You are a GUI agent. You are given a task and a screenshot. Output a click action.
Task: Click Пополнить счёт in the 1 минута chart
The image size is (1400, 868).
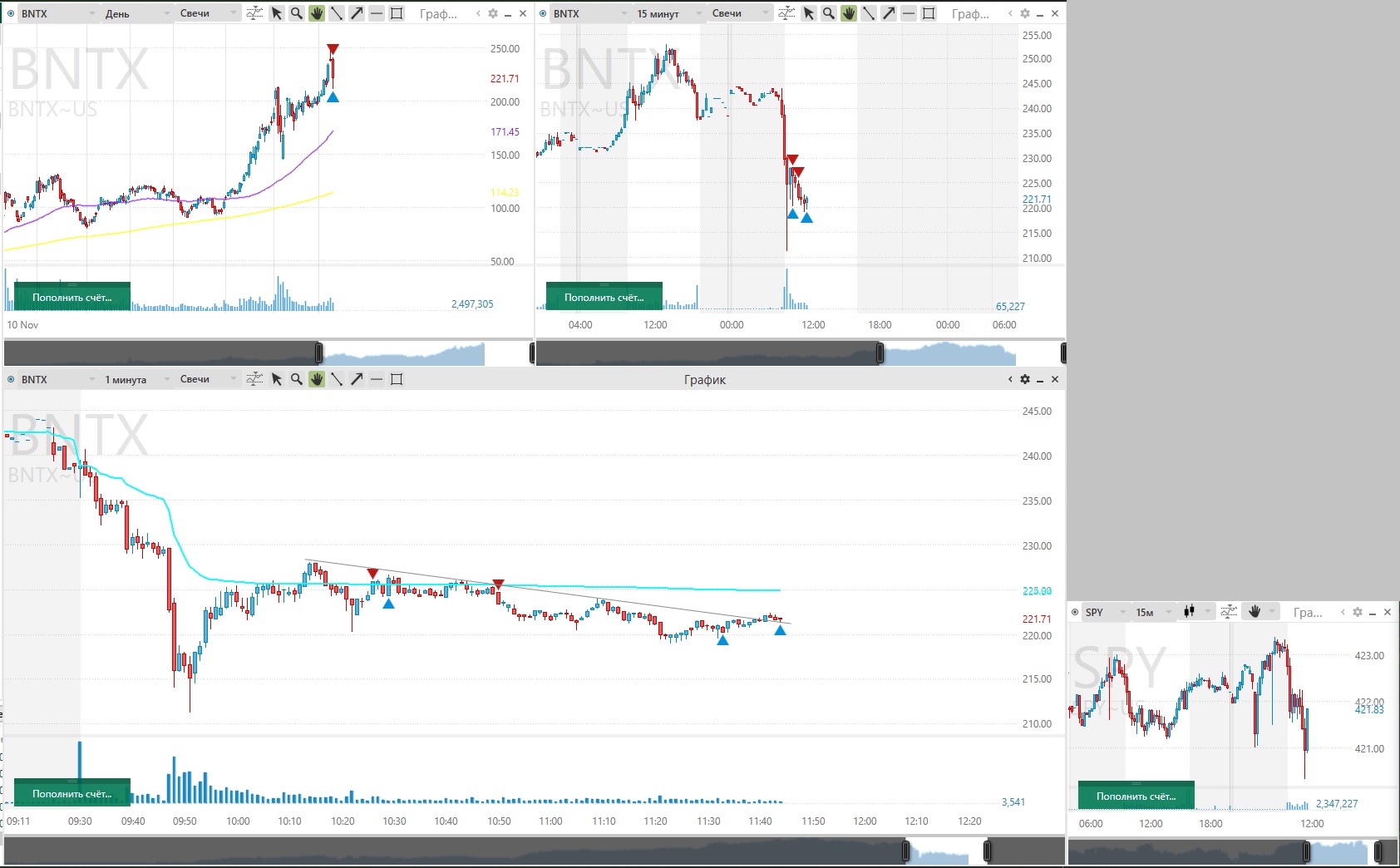(x=72, y=793)
